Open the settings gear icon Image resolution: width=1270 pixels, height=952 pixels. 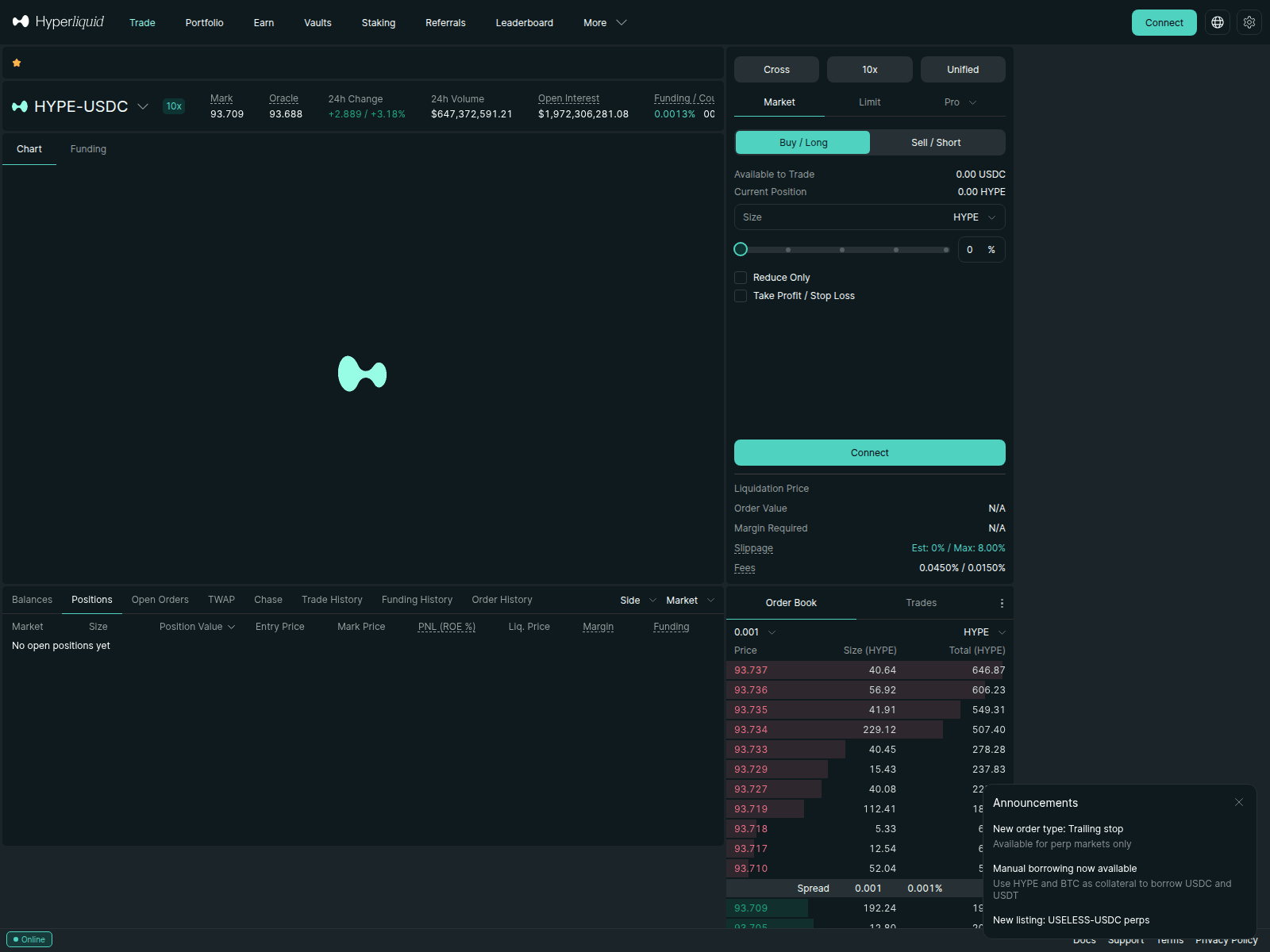[1249, 22]
